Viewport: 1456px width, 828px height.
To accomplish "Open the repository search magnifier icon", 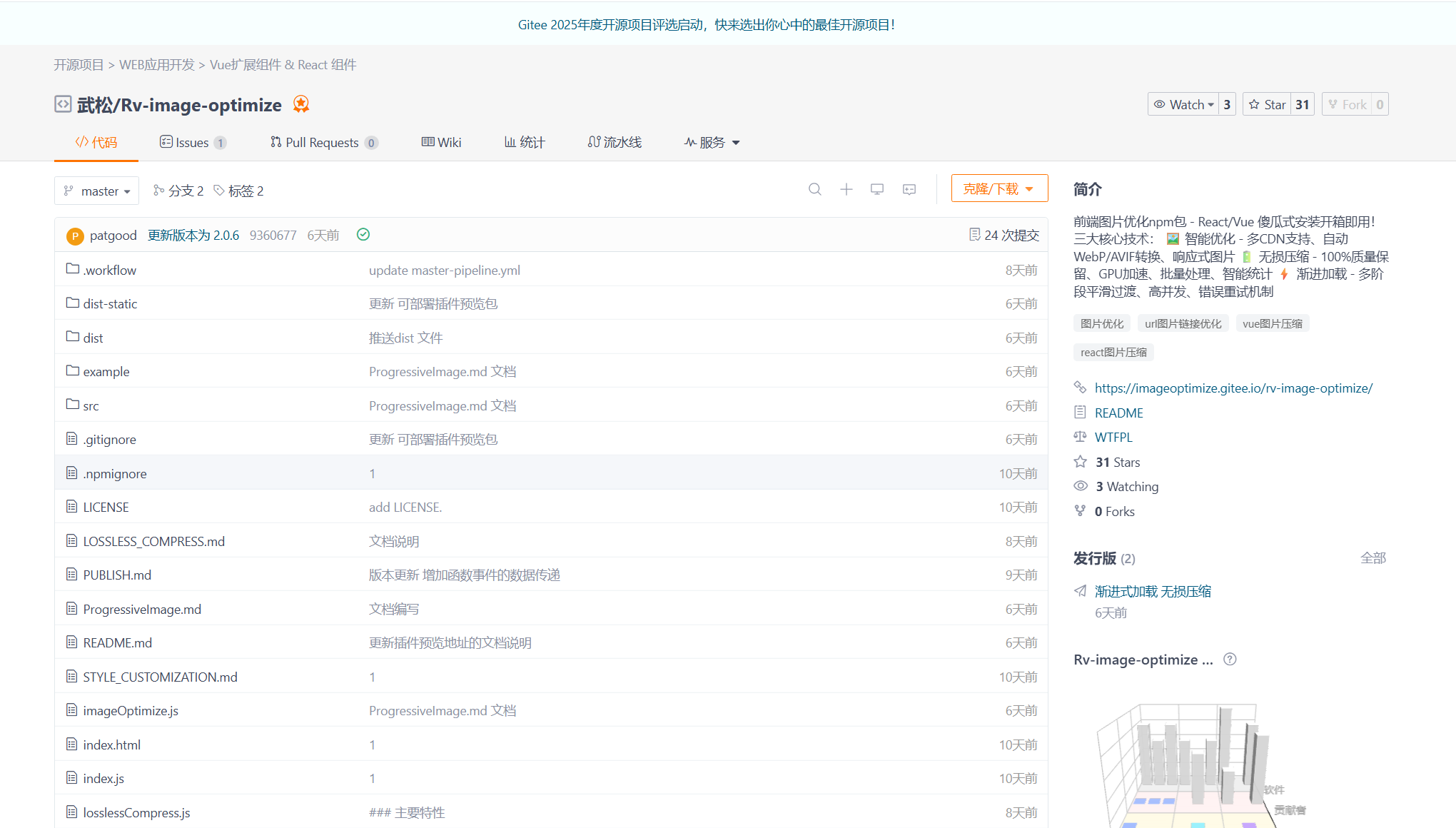I will [x=815, y=189].
